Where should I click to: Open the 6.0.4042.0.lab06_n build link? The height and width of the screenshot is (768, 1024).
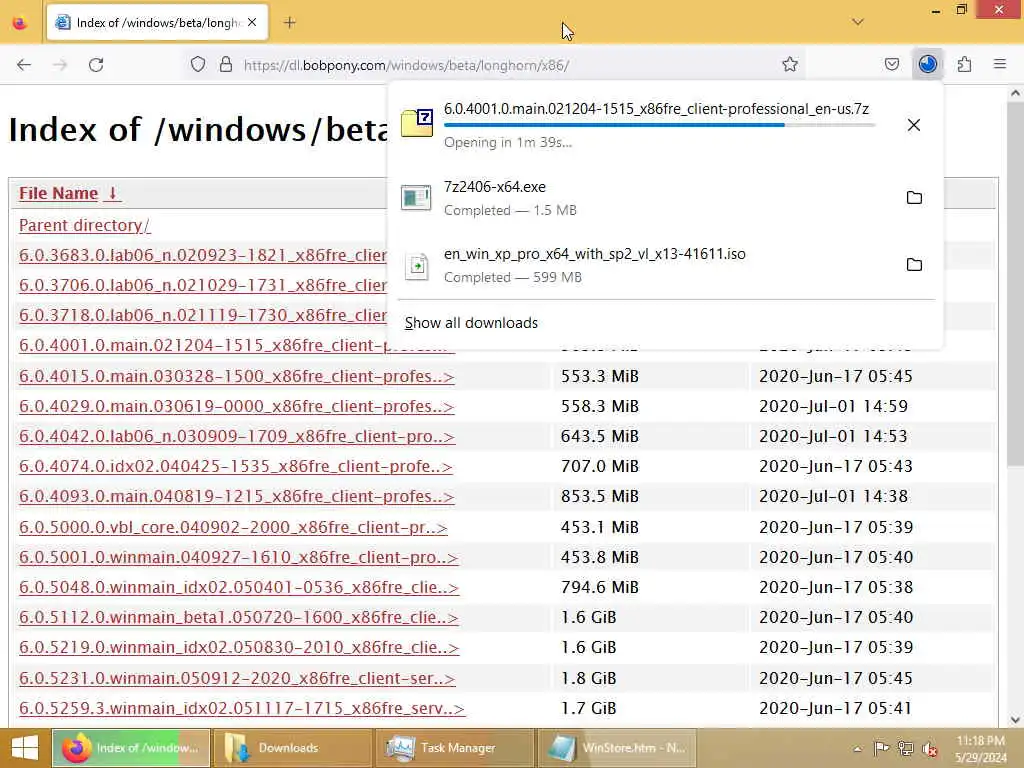coord(236,436)
